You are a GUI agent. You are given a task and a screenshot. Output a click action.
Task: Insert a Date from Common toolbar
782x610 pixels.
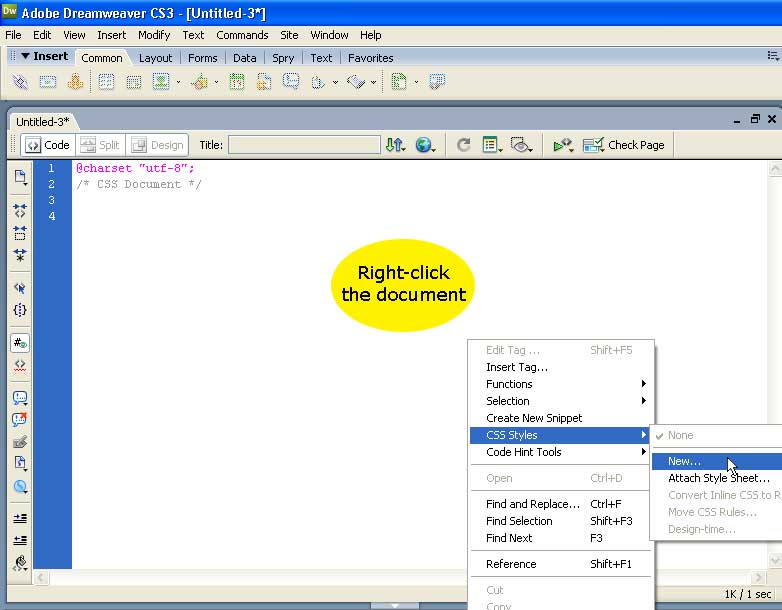pyautogui.click(x=237, y=81)
